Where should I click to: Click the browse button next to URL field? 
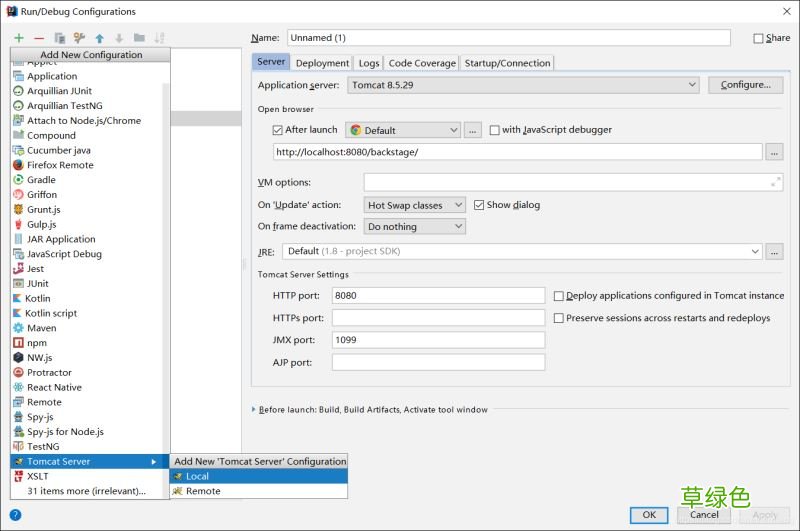[774, 152]
